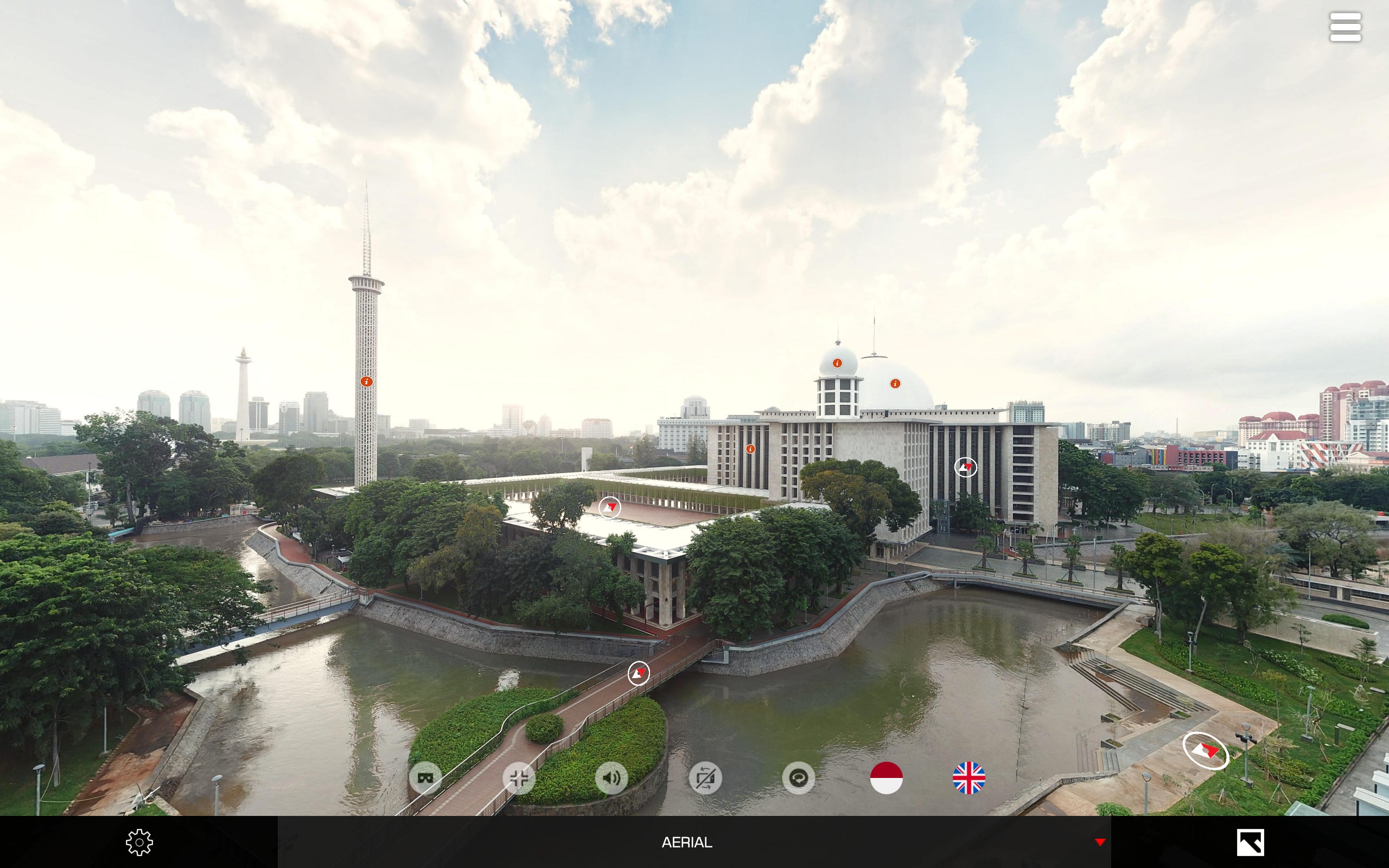Screen dimensions: 1389x868
Task: Open the settings gear
Action: (139, 842)
